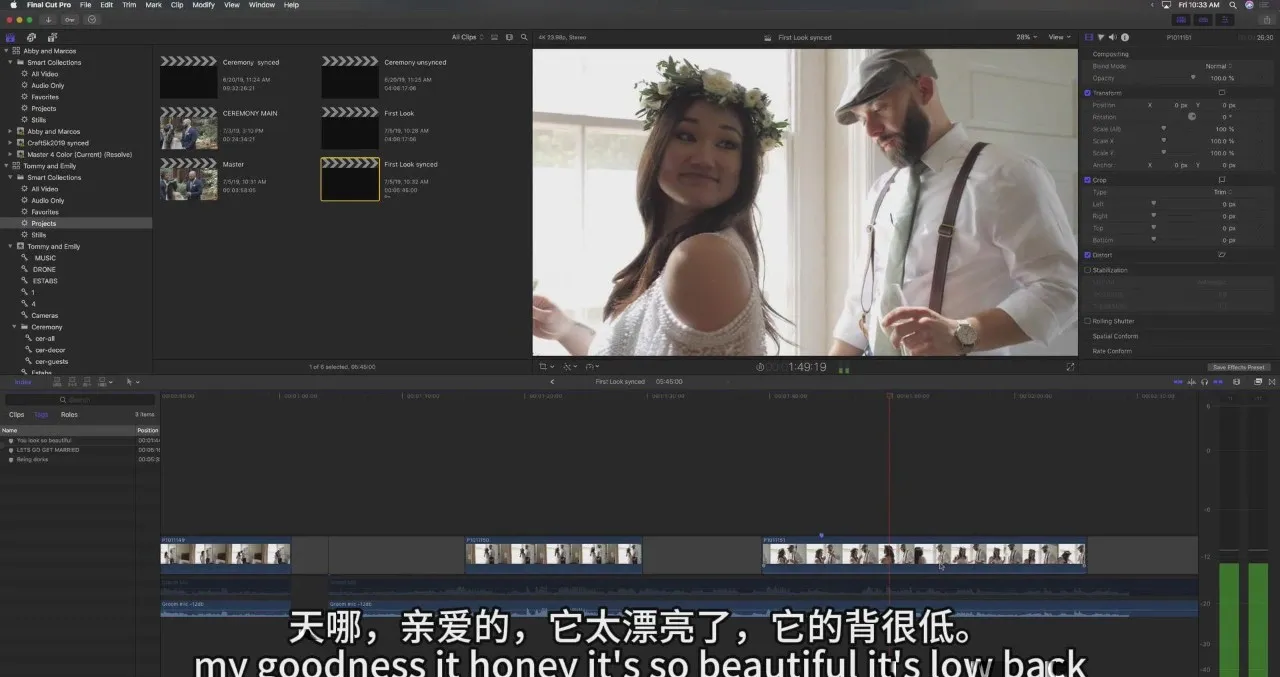This screenshot has width=1280, height=677.
Task: Toggle the timeline panel visibility button
Action: coord(1203,19)
